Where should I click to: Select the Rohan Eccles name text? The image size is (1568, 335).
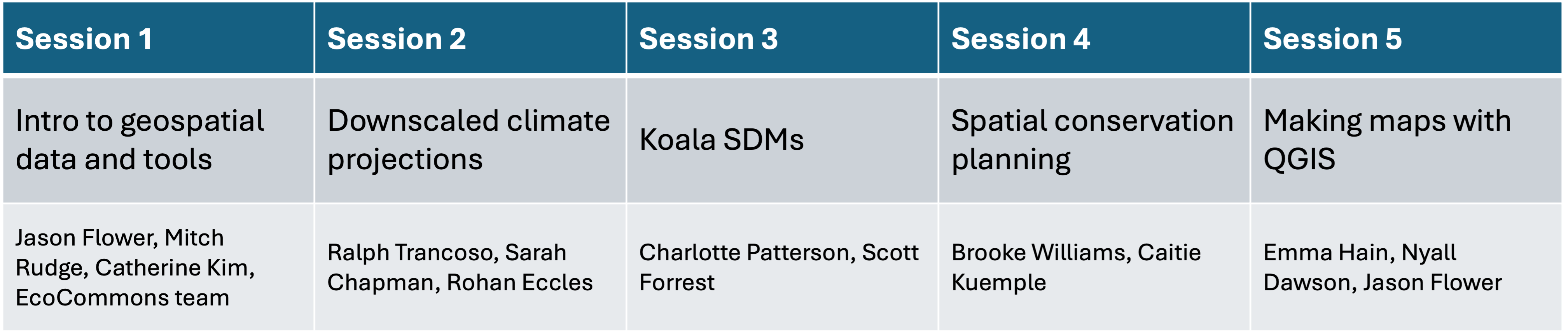point(519,282)
